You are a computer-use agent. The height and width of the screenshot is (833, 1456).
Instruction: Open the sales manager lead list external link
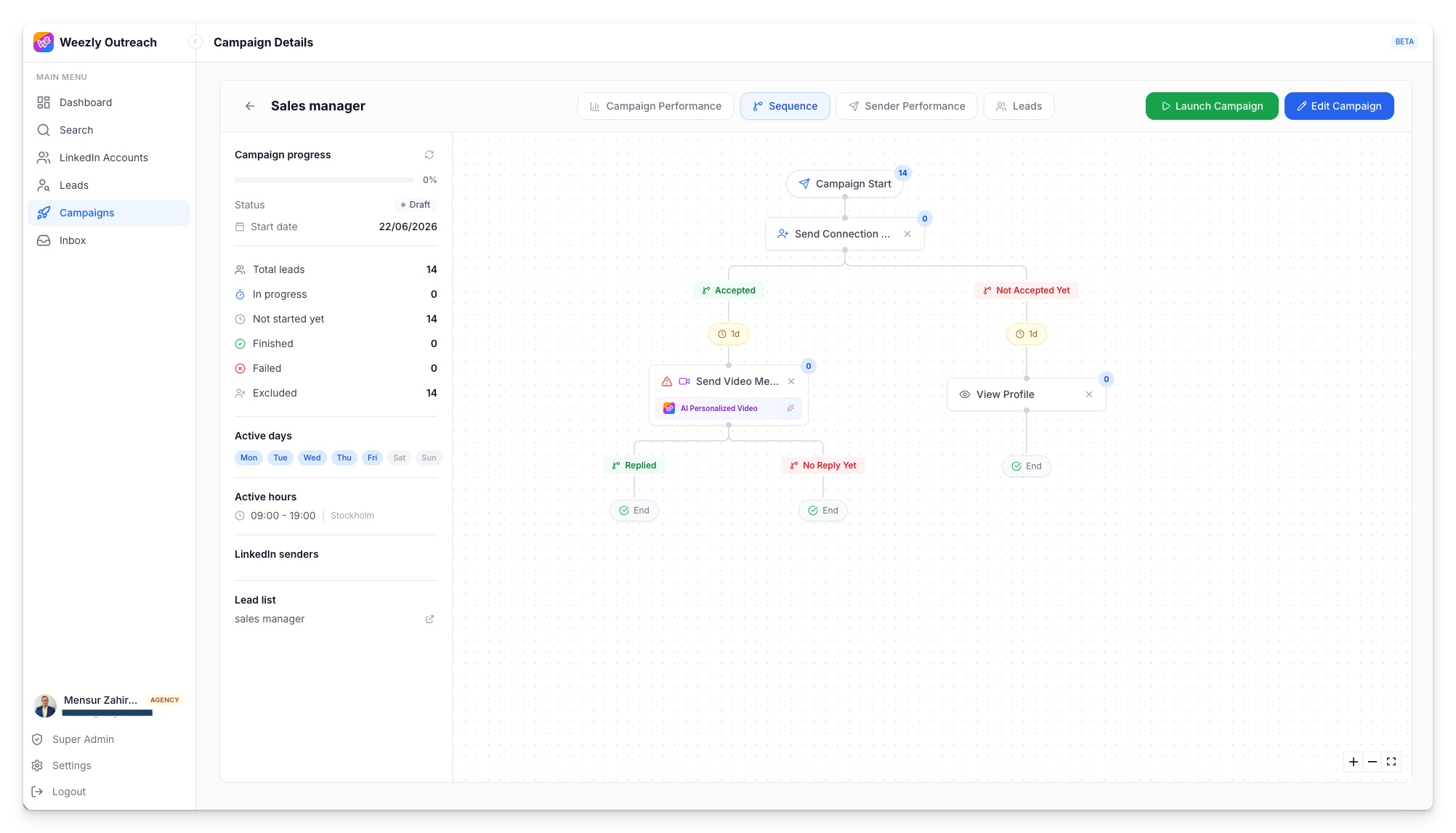coord(429,619)
